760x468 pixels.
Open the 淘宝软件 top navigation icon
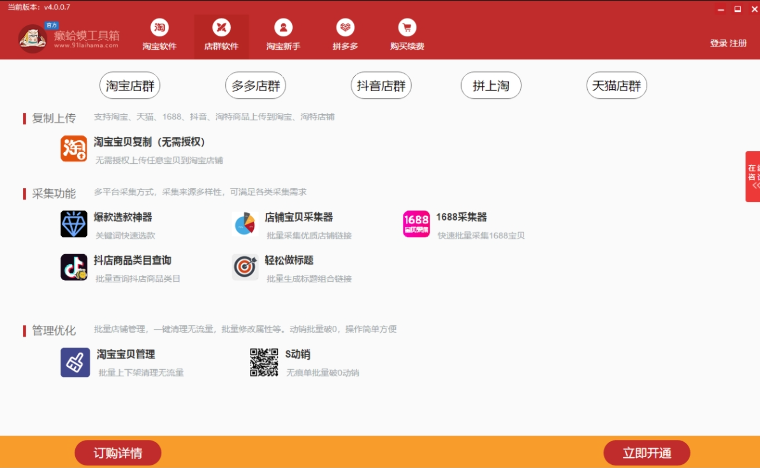click(x=159, y=28)
